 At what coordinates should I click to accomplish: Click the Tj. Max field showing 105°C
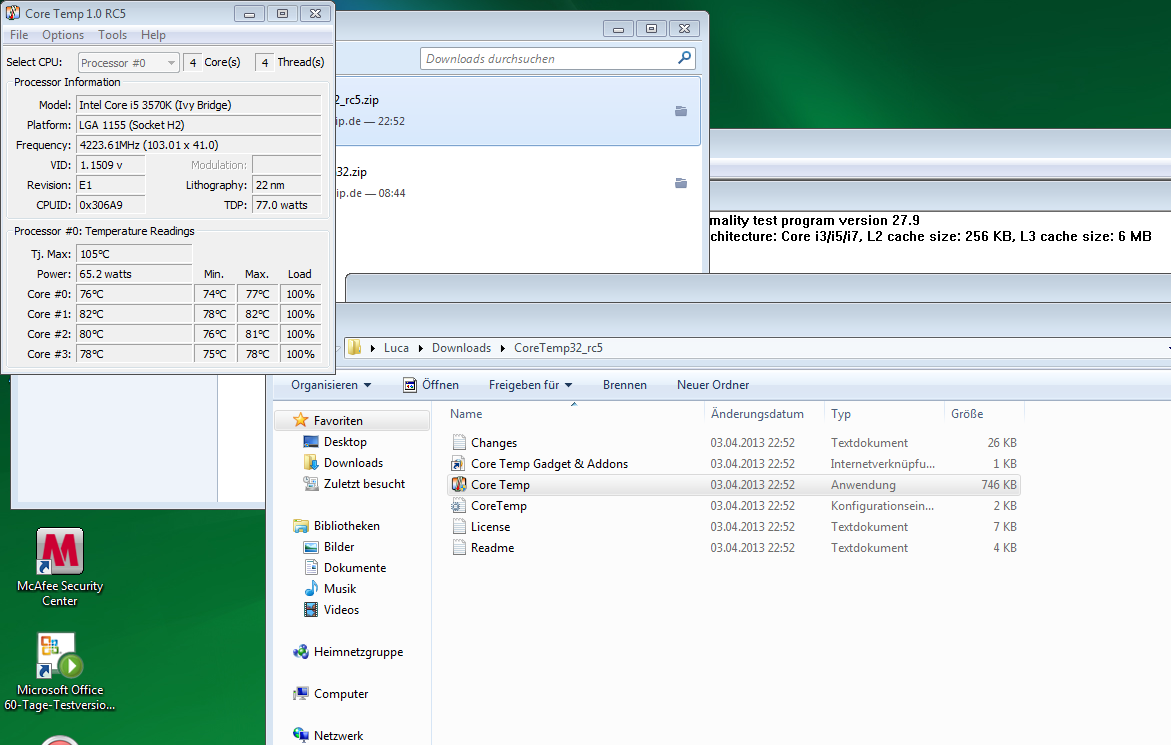click(134, 254)
